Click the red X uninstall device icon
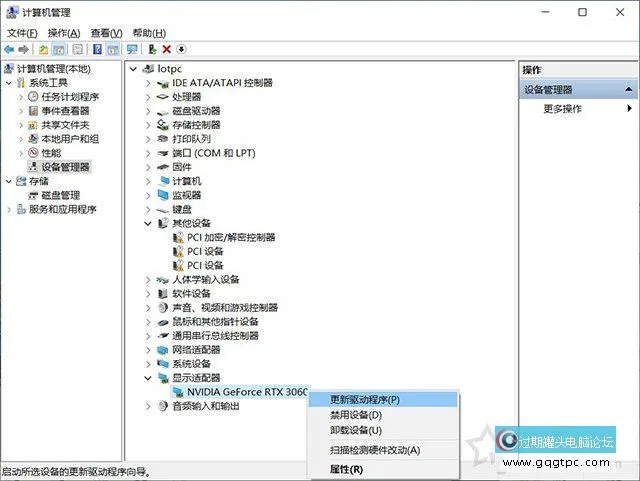 (x=167, y=49)
